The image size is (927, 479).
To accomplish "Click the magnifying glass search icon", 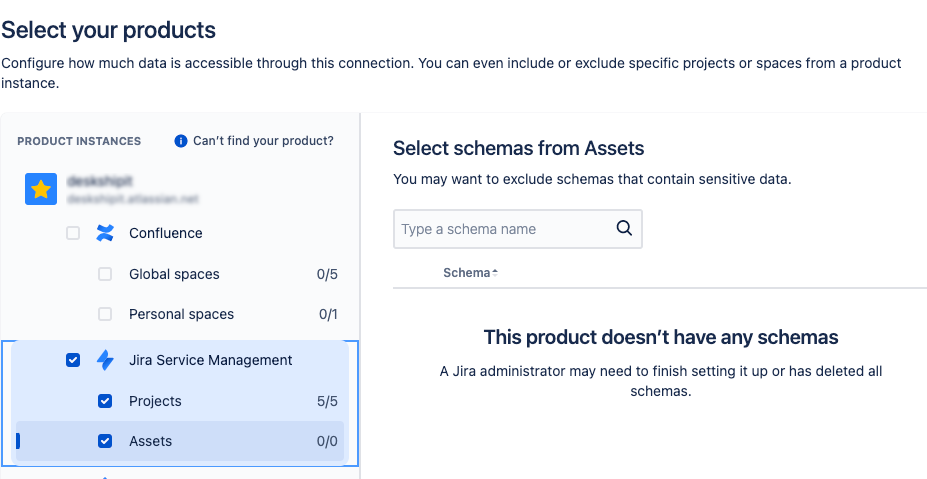I will 624,228.
